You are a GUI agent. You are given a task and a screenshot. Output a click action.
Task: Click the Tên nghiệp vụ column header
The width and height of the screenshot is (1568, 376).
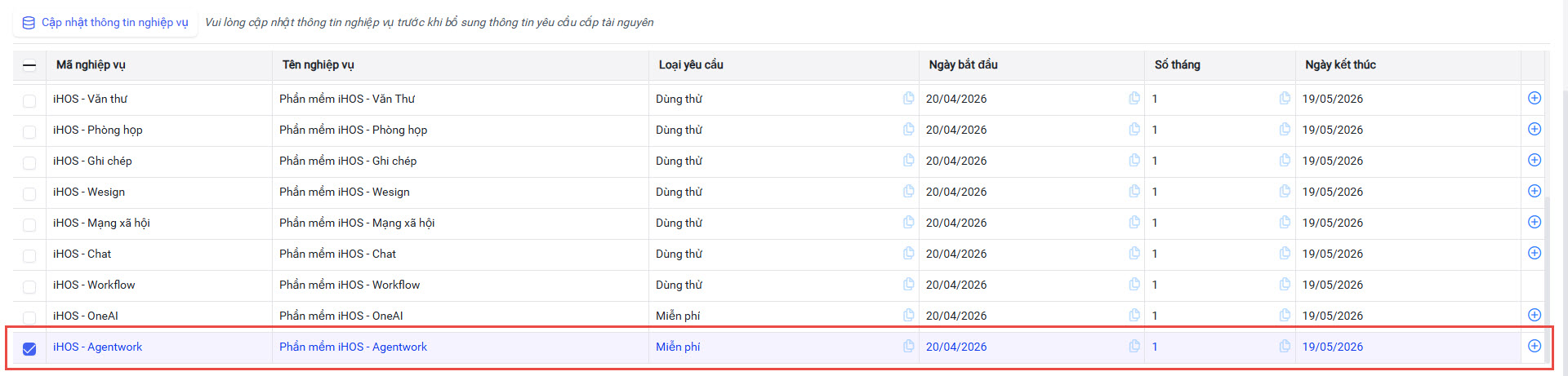[460, 65]
